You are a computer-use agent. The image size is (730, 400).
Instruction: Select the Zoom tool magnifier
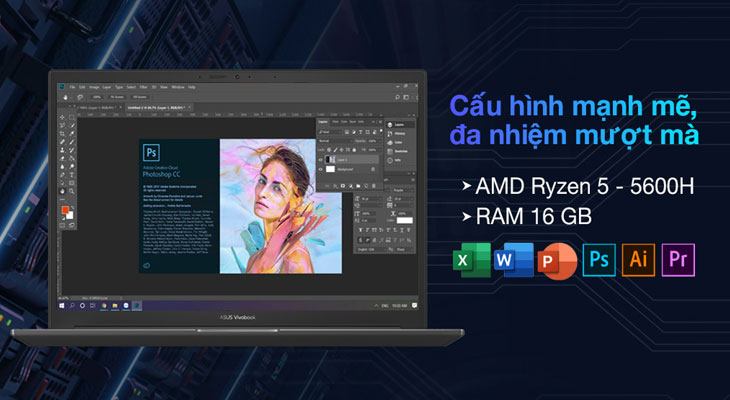point(72,191)
